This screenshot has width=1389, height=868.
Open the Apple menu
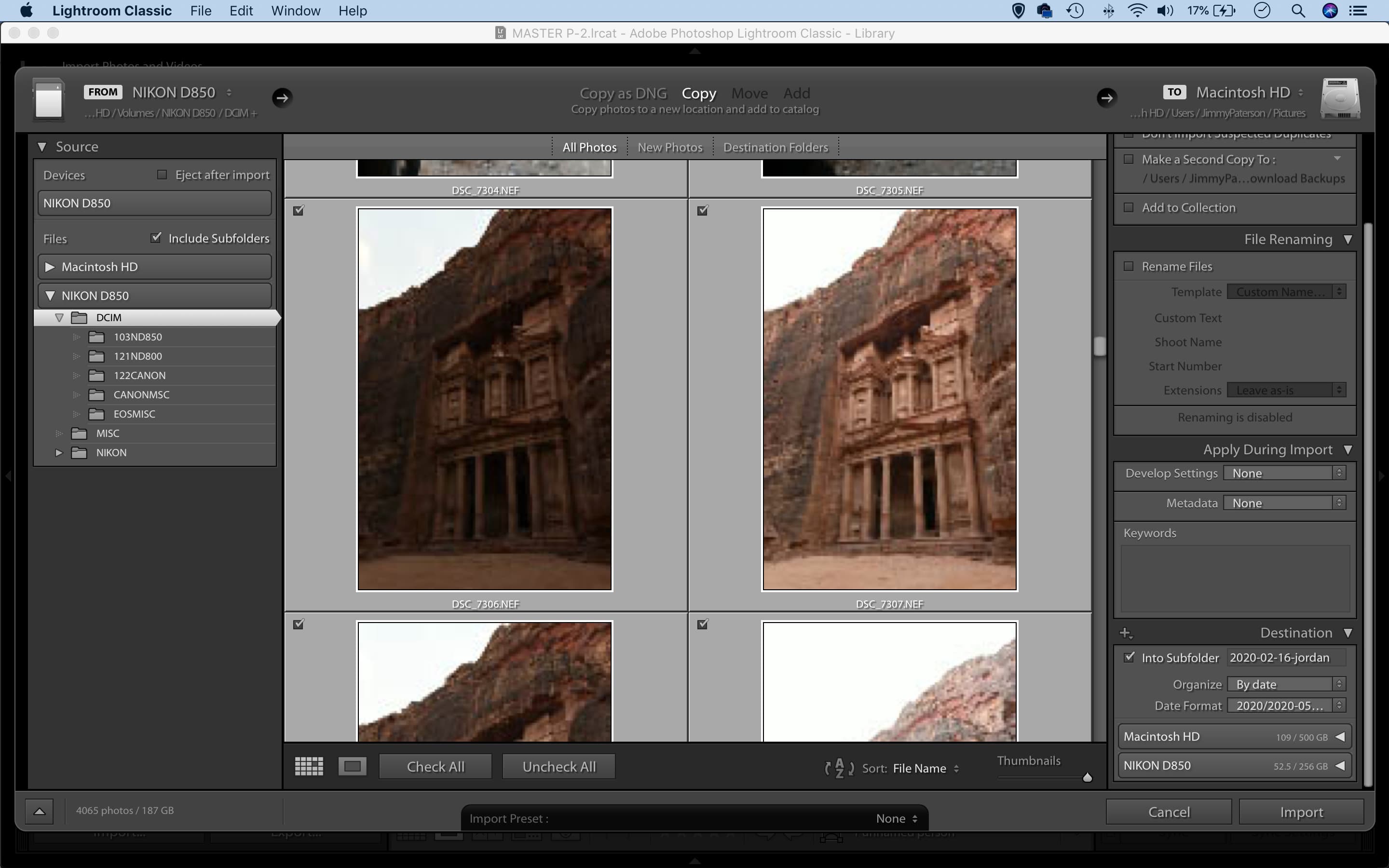click(26, 10)
